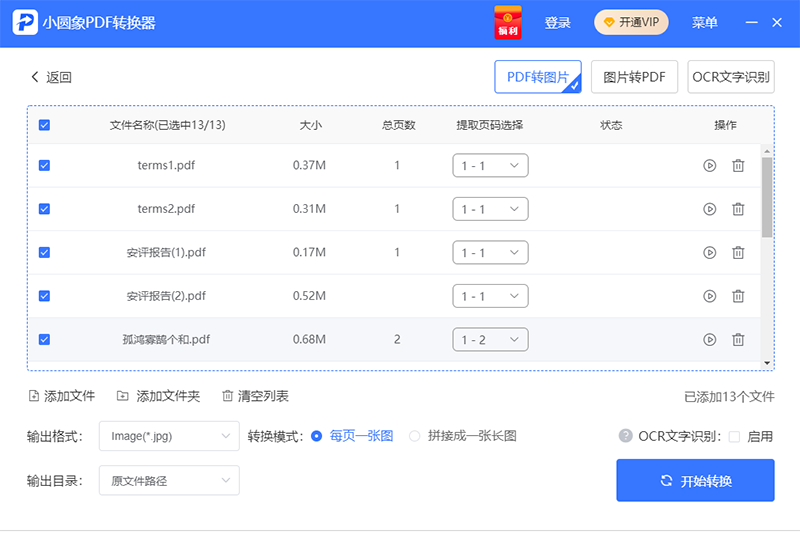Click the play icon for 安评报告(1).pdf
This screenshot has height=533, width=800.
pyautogui.click(x=709, y=253)
